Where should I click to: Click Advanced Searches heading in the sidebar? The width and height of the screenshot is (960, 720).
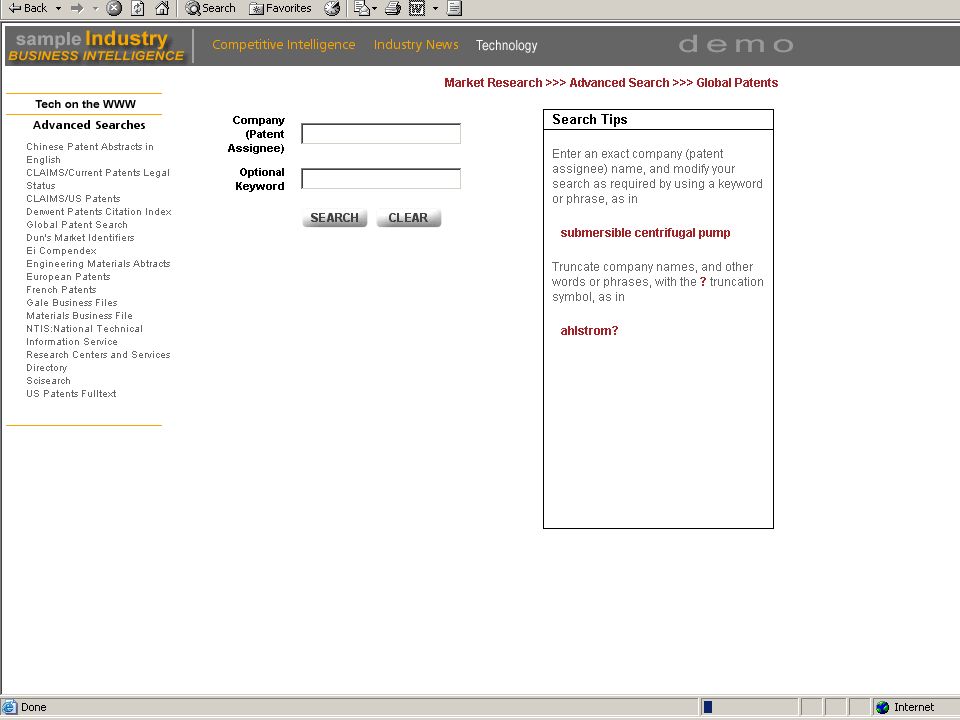[89, 125]
